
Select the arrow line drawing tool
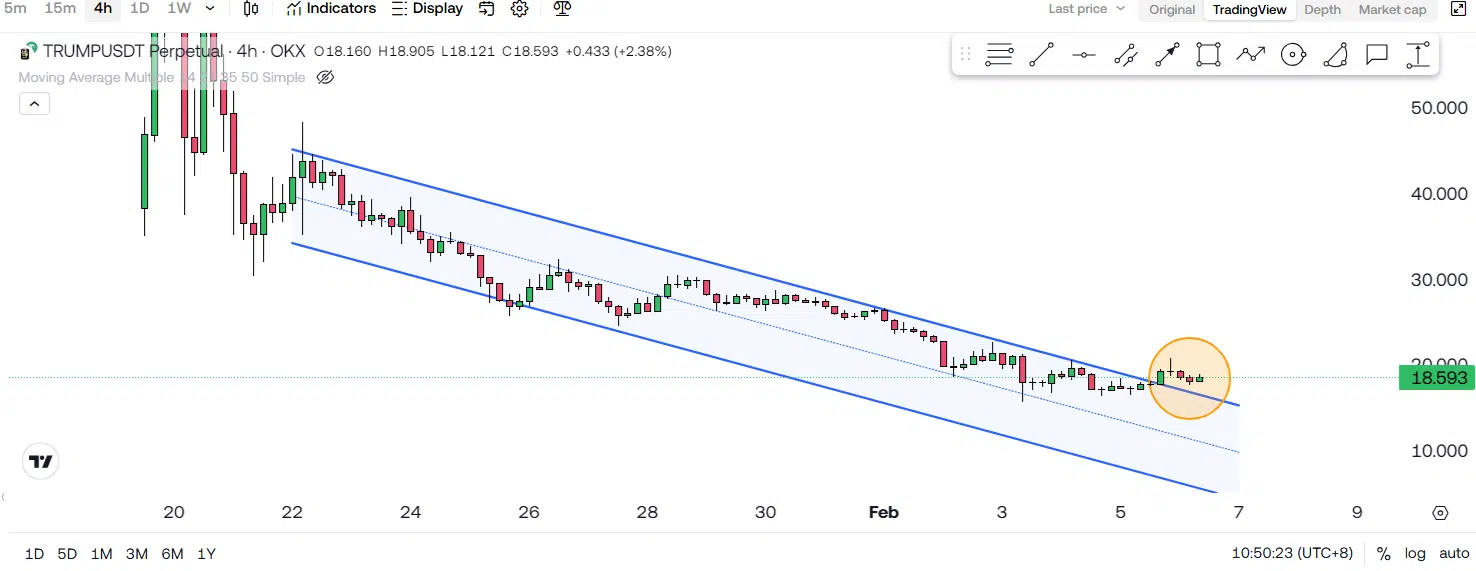pos(1167,55)
